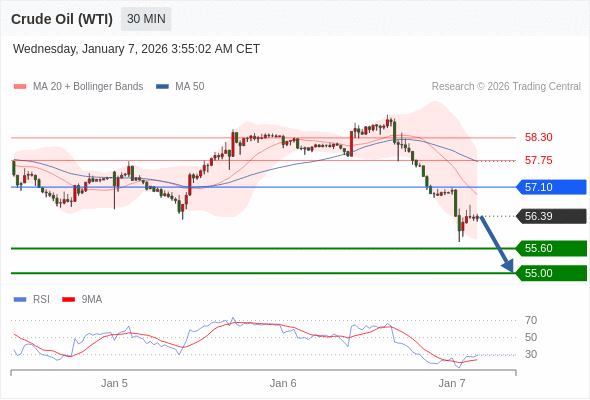Click the pink MA 20 + Bollinger Bands swatch
This screenshot has width=590, height=400.
click(x=20, y=87)
